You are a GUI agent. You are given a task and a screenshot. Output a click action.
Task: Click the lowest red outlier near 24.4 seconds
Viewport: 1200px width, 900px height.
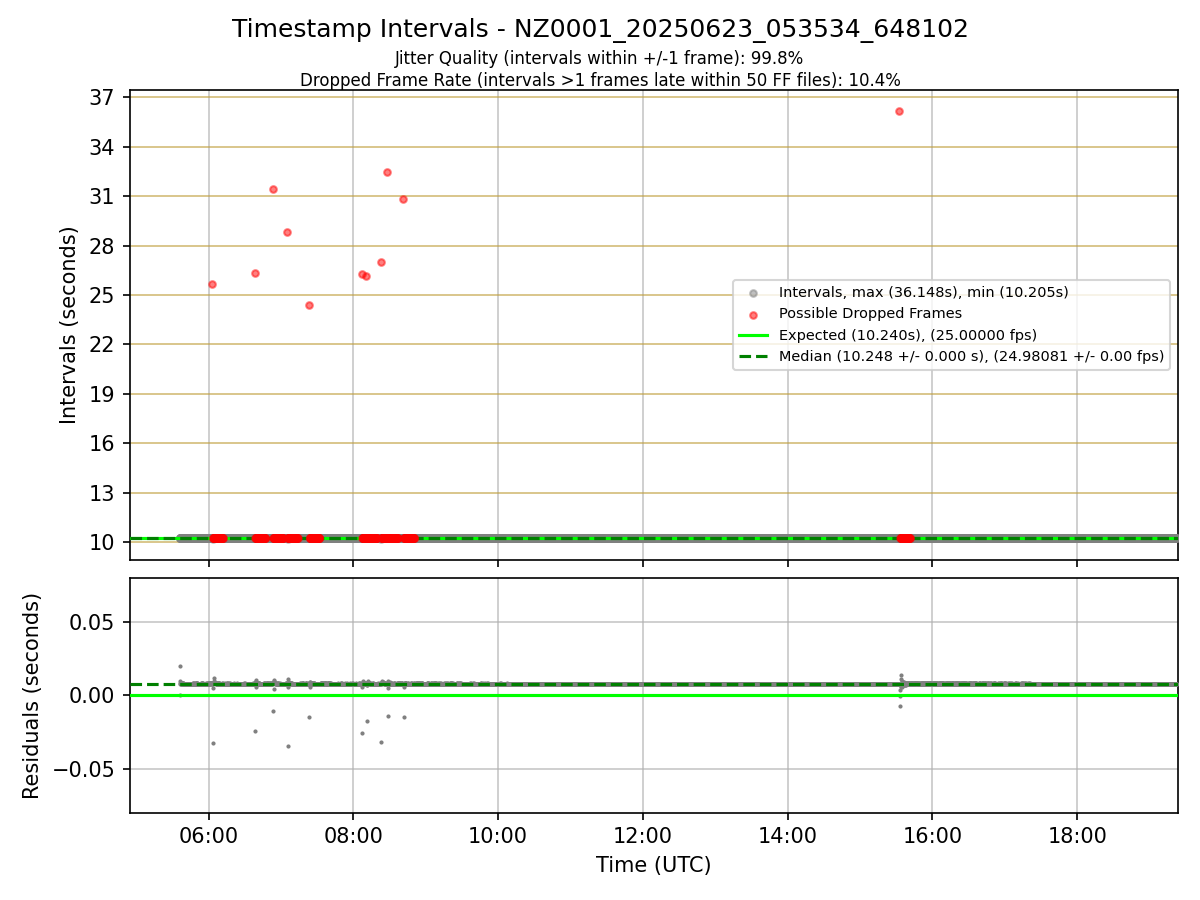[x=309, y=305]
